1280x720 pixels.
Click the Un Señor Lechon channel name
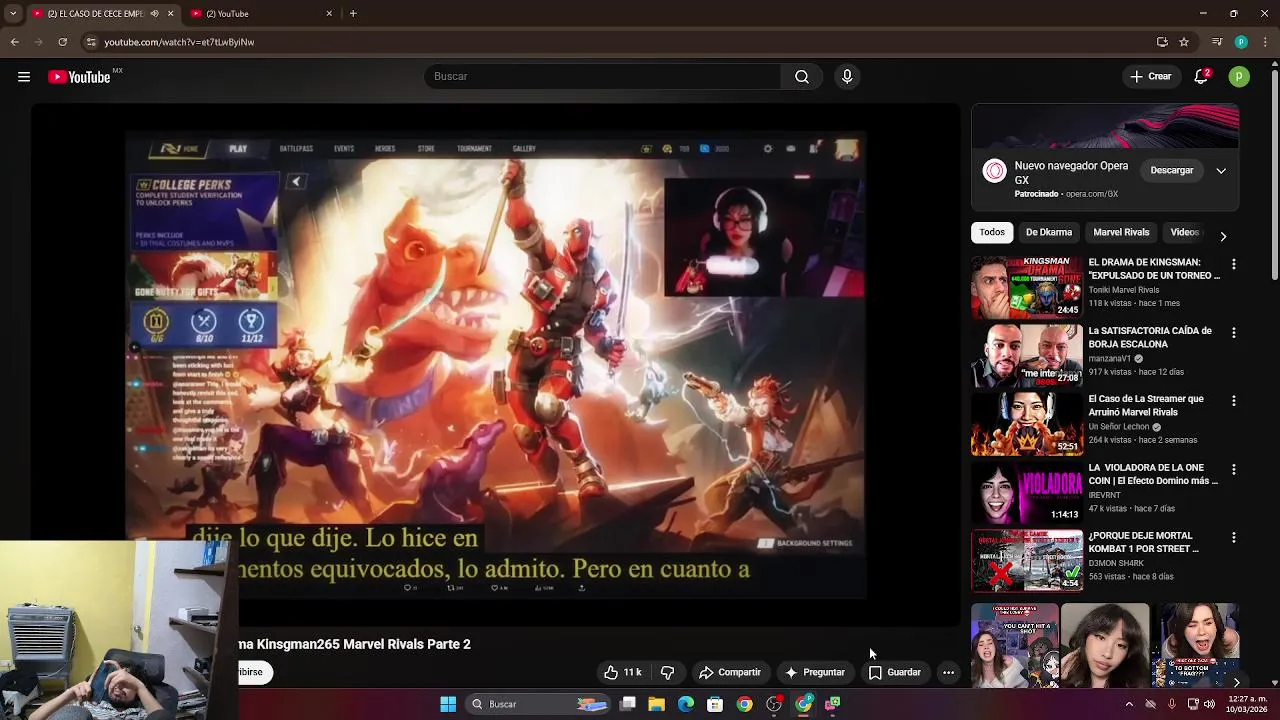point(1119,427)
